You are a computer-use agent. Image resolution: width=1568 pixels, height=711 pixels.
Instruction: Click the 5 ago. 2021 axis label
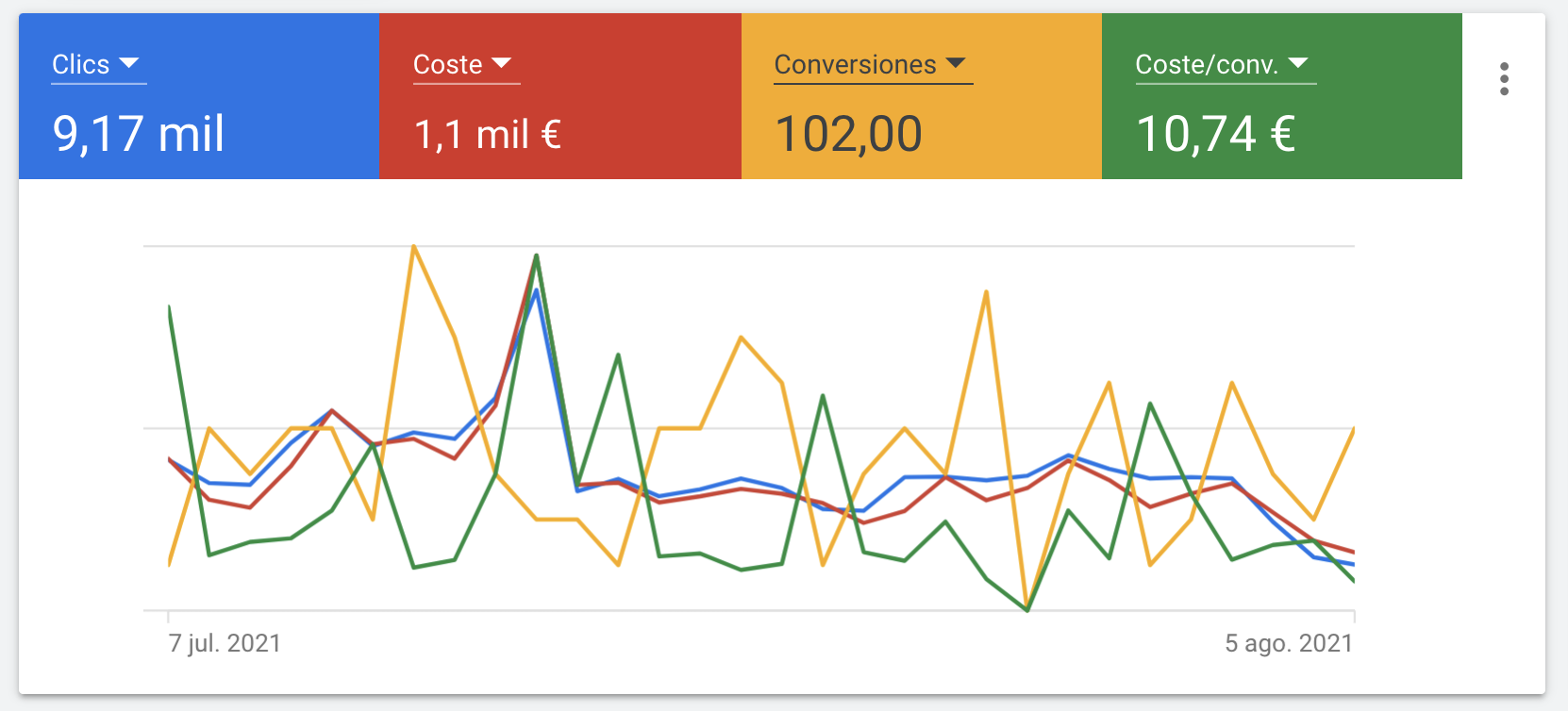(x=1289, y=643)
